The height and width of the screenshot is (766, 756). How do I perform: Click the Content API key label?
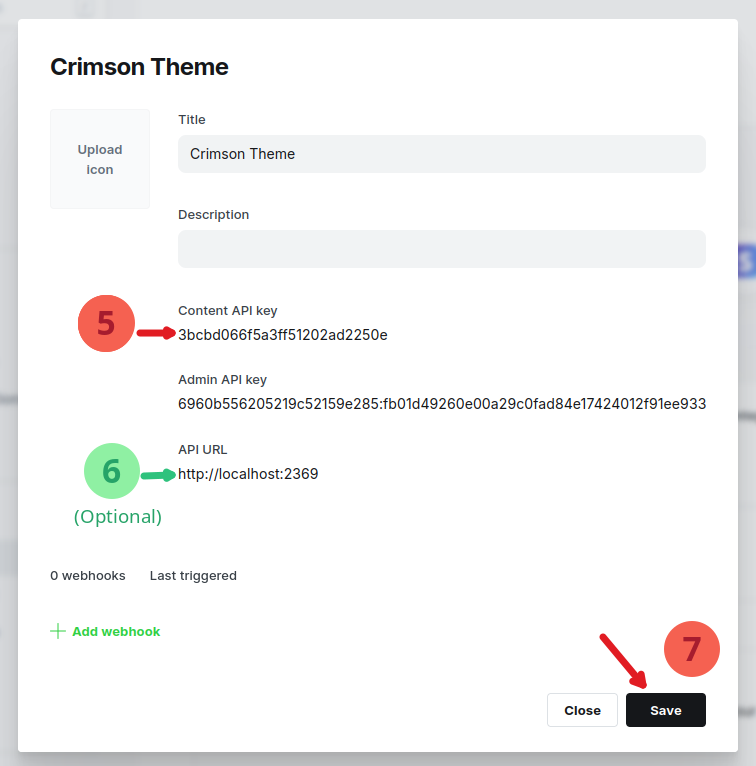(x=227, y=311)
